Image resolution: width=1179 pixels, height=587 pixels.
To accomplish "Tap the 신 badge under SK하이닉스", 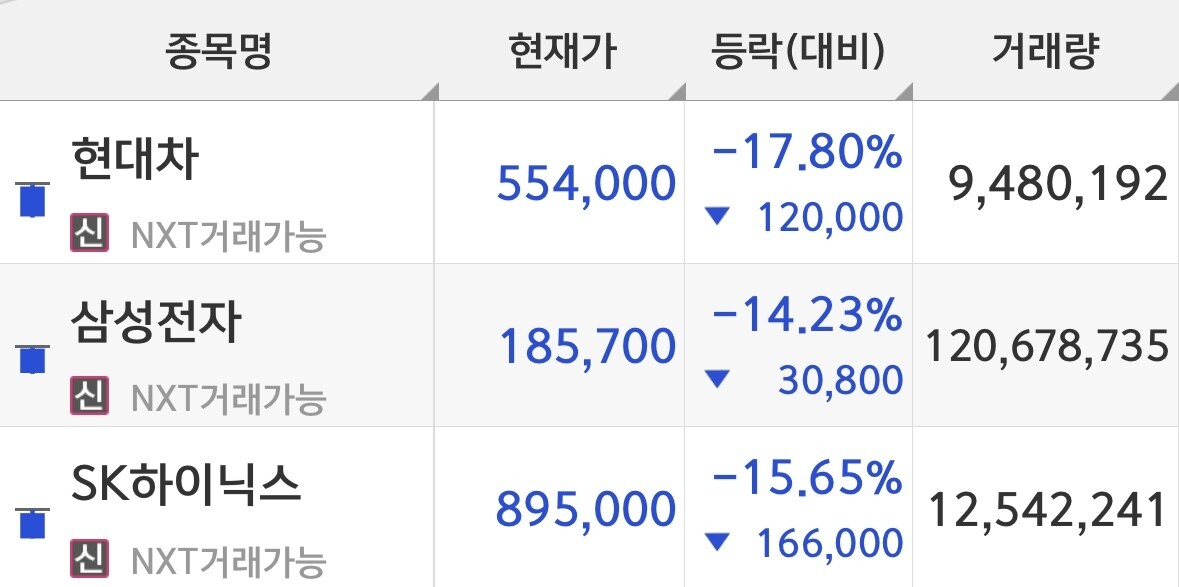I will point(89,558).
